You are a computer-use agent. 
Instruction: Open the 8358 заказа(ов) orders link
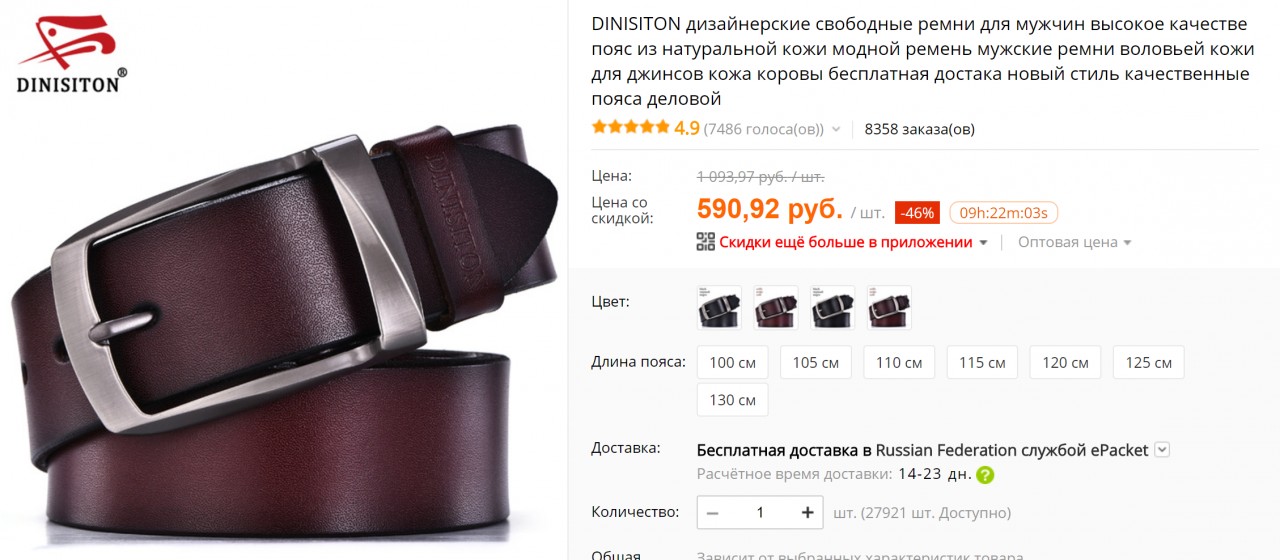tap(919, 129)
